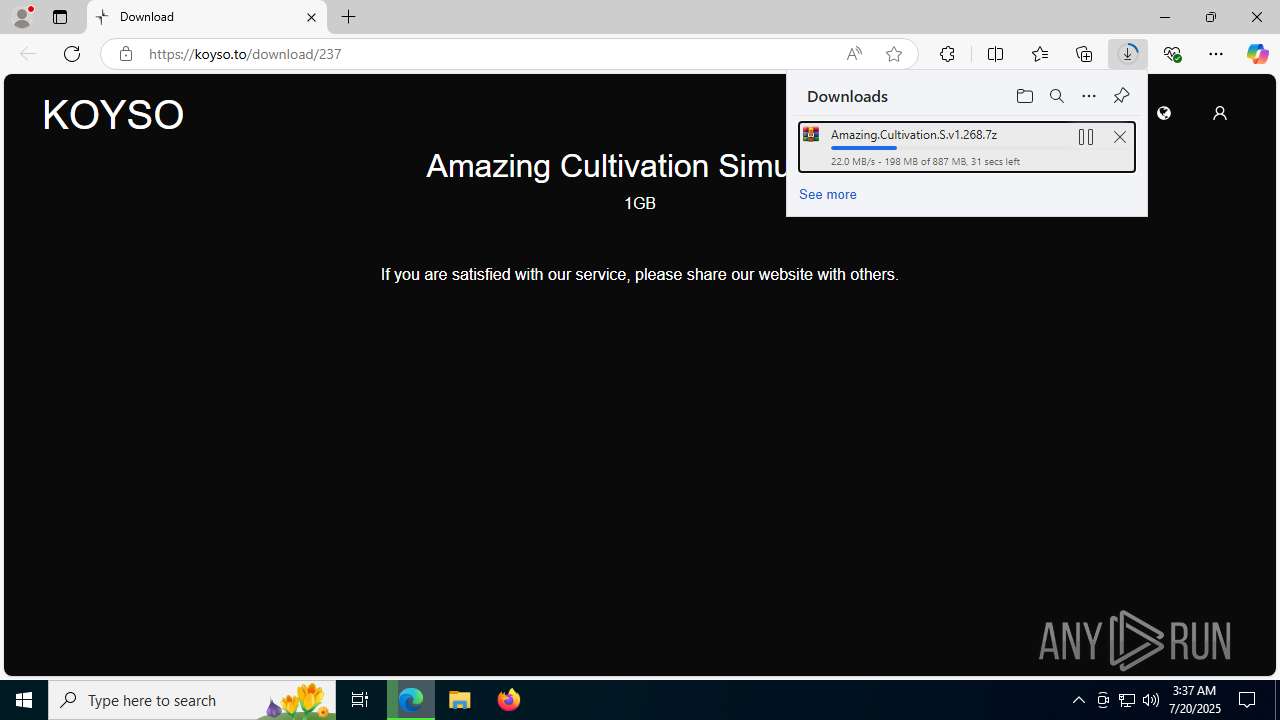Pause the Amazing.Cultivation download
This screenshot has height=720, width=1280.
pos(1086,137)
